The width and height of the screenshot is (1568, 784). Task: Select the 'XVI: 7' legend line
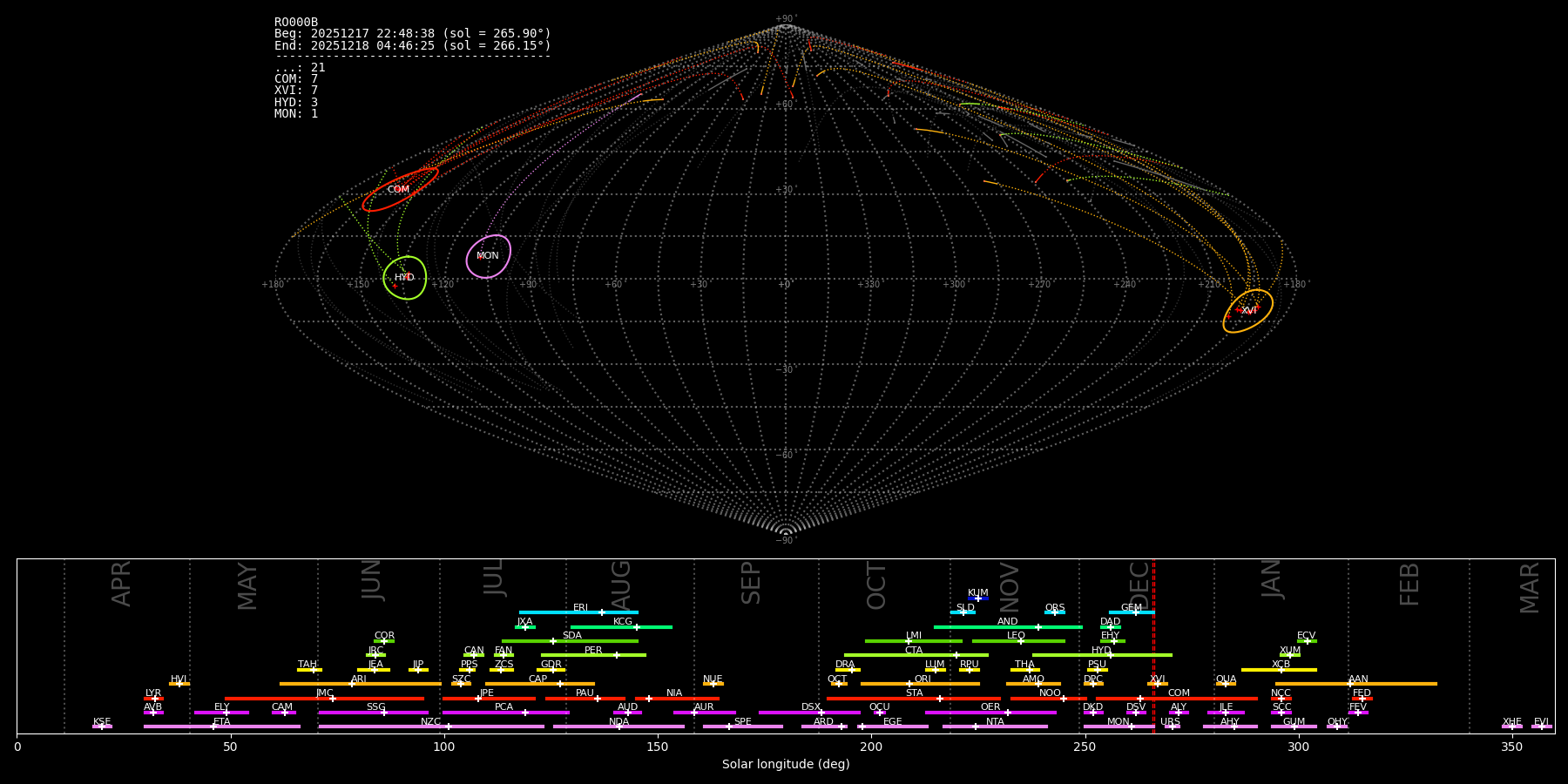(296, 91)
